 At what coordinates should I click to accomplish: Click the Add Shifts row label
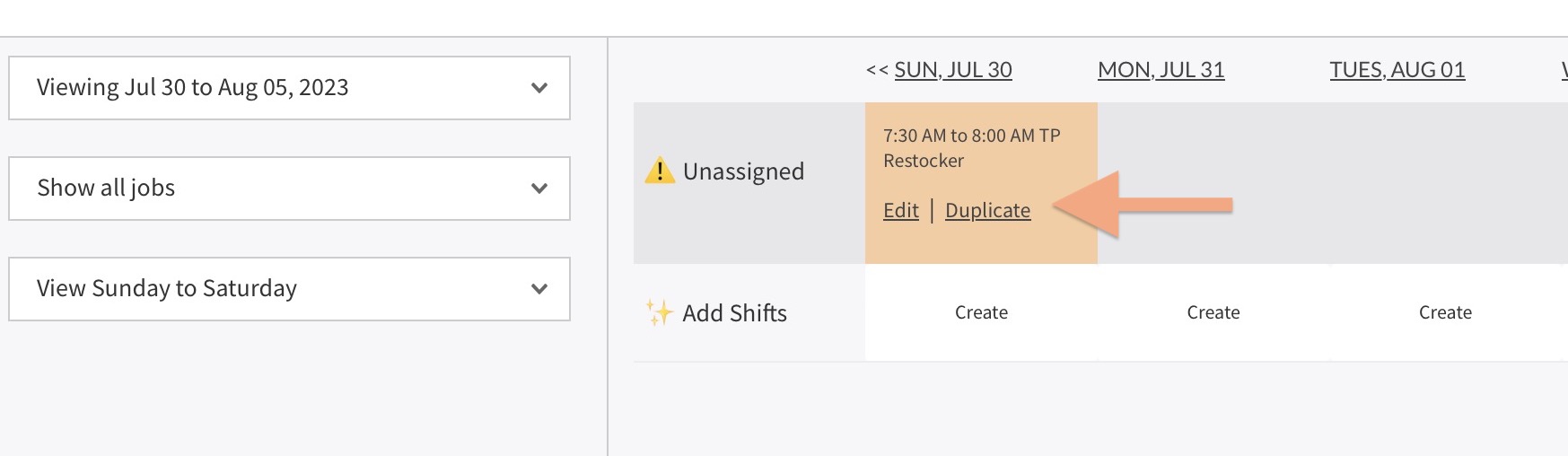(734, 313)
